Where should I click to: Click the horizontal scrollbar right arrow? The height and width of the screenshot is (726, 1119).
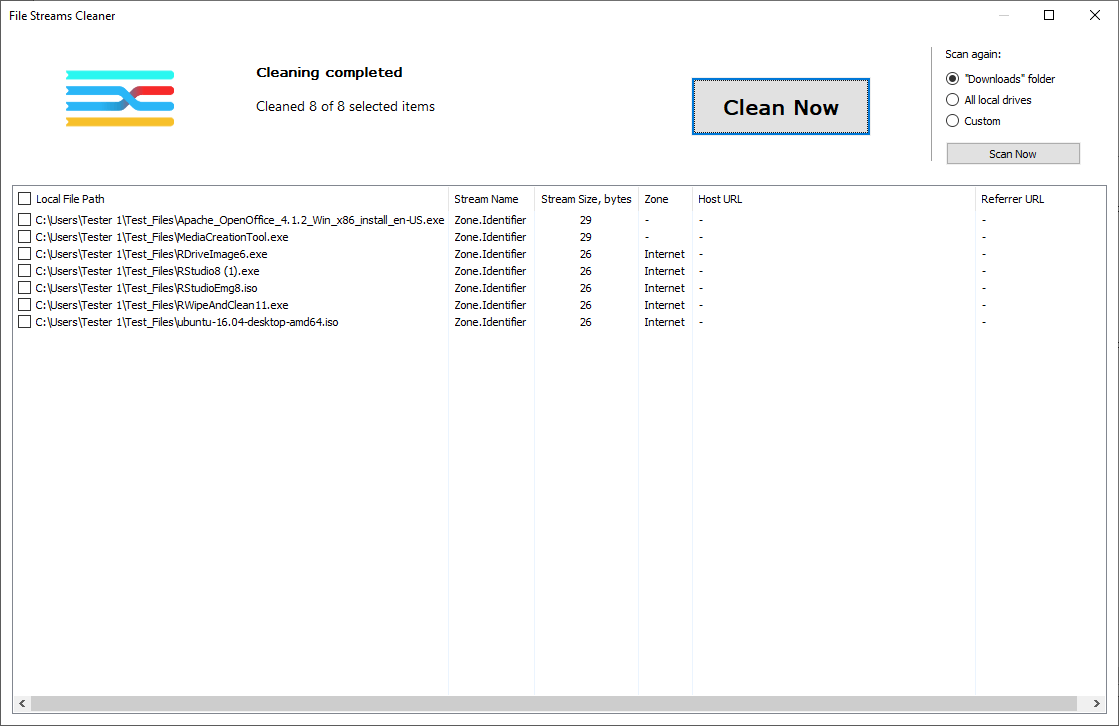pos(1097,704)
